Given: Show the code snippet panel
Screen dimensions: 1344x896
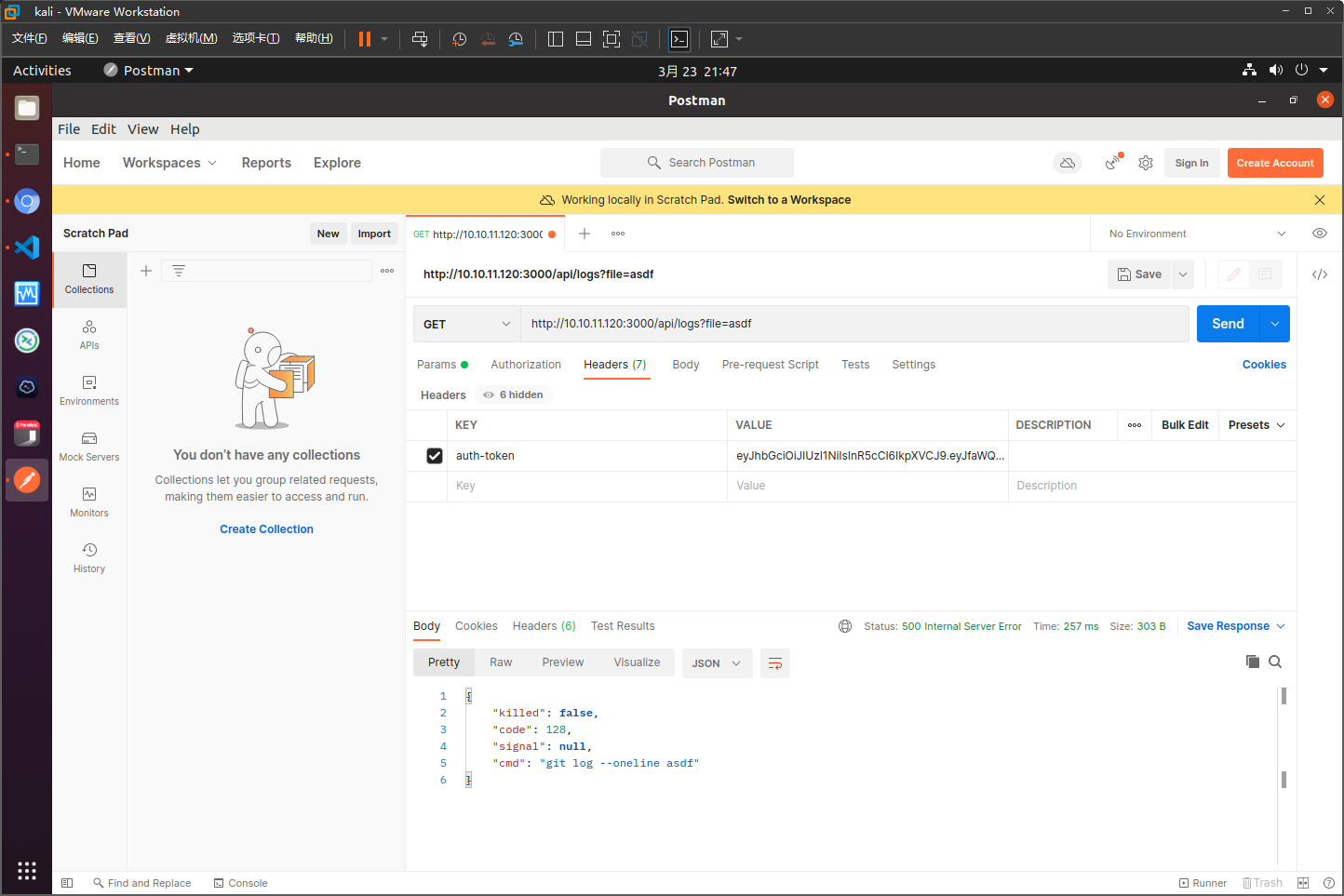Looking at the screenshot, I should pos(1320,274).
